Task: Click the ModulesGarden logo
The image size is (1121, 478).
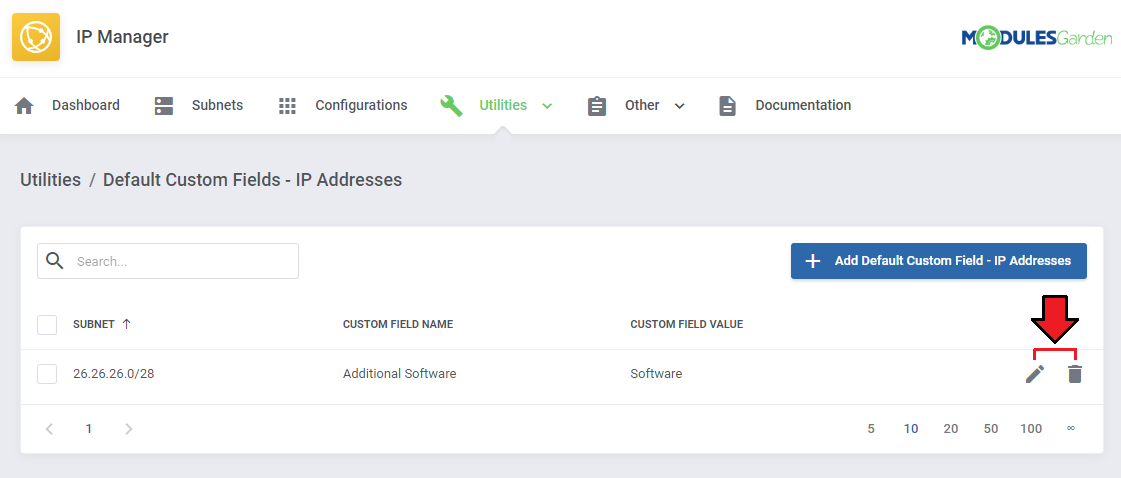Action: point(1037,37)
